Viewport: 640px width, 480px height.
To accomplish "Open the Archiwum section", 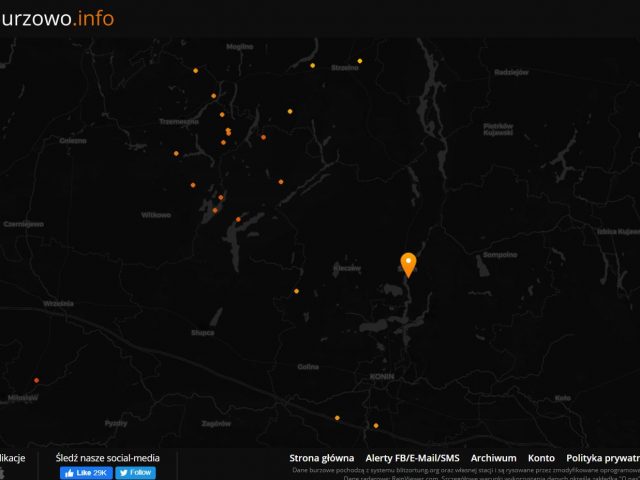I will [493, 458].
